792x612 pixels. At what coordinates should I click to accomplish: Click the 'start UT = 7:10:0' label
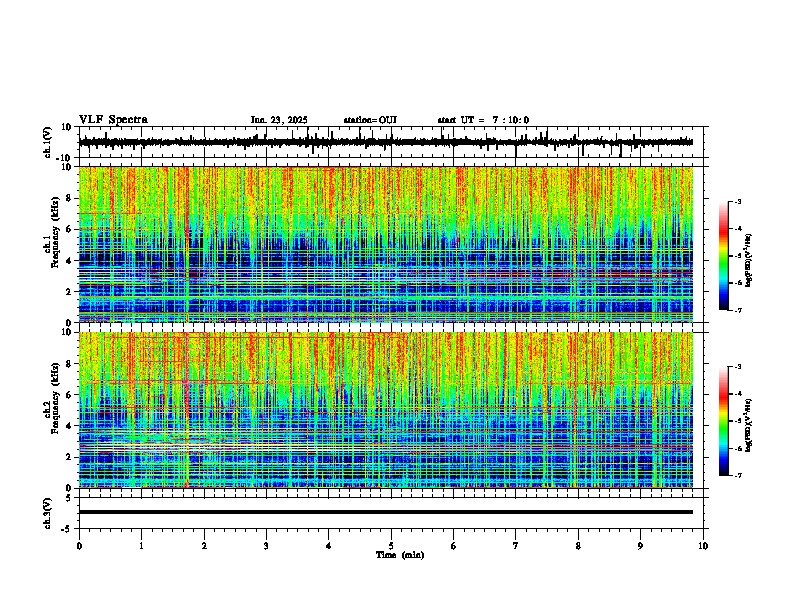(483, 120)
